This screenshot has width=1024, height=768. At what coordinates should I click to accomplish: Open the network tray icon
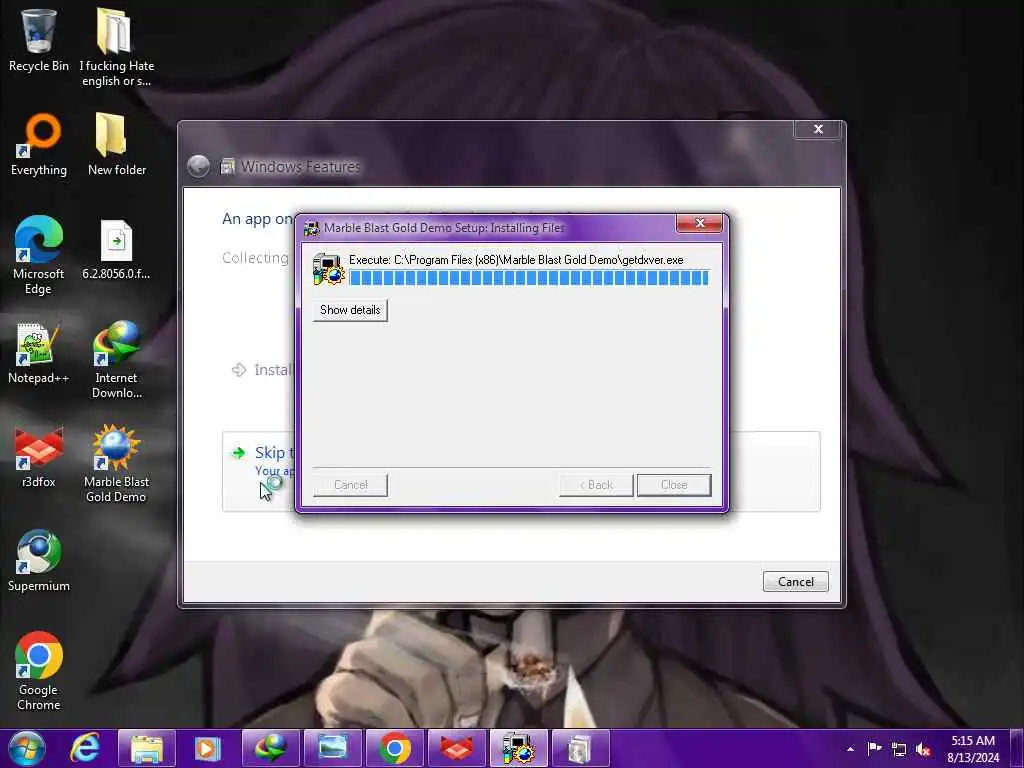tap(899, 750)
